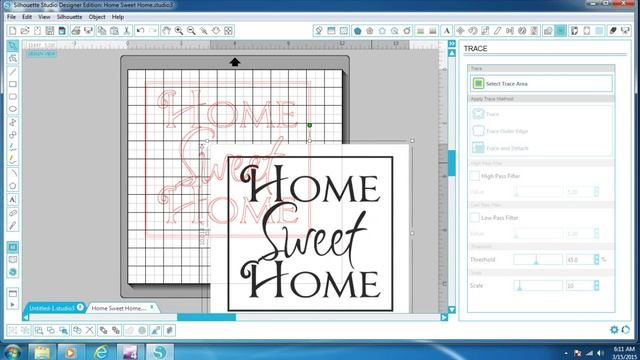Click the Scale value input field
This screenshot has width=640, height=360.
(580, 285)
